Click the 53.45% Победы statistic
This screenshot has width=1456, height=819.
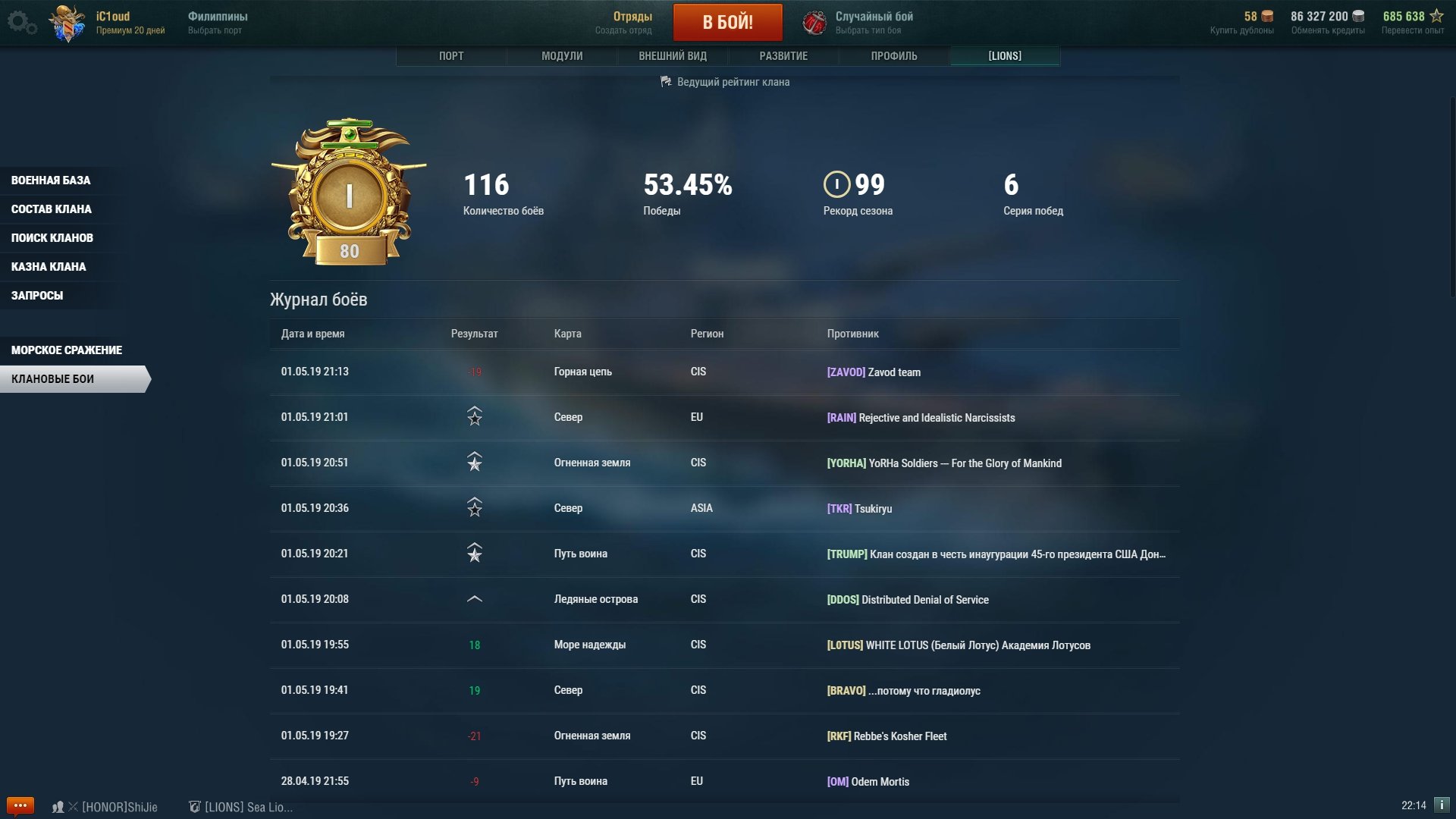(688, 193)
